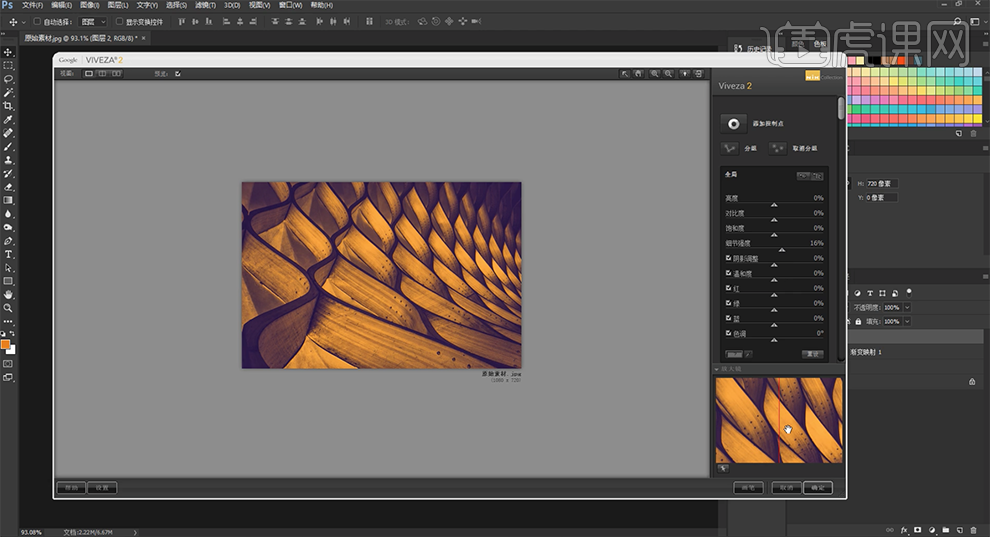The image size is (990, 537).
Task: Open the opacity 100% dropdown in Layers panel
Action: (x=907, y=307)
